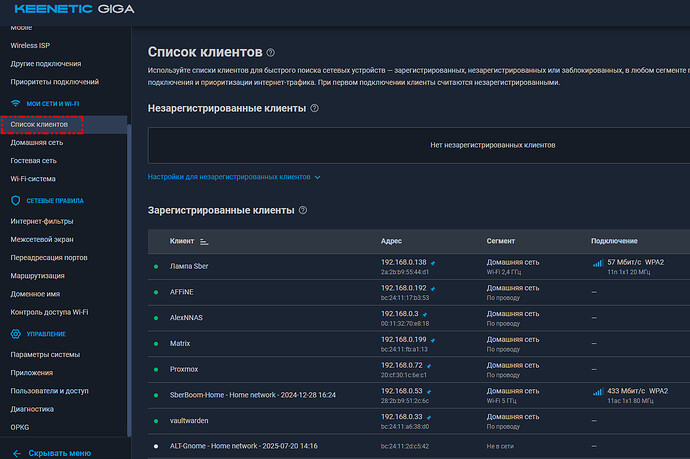Click pin icon next to 192.168.0.199 address
Viewport: 690px width, 459px height.
(434, 340)
